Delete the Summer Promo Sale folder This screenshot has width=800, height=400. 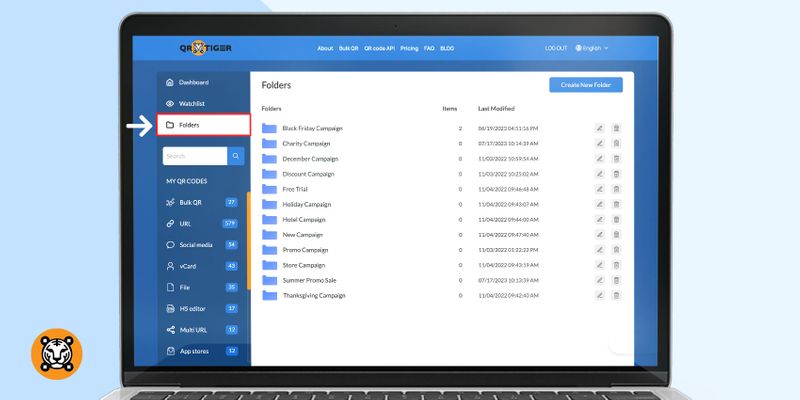[x=616, y=281]
